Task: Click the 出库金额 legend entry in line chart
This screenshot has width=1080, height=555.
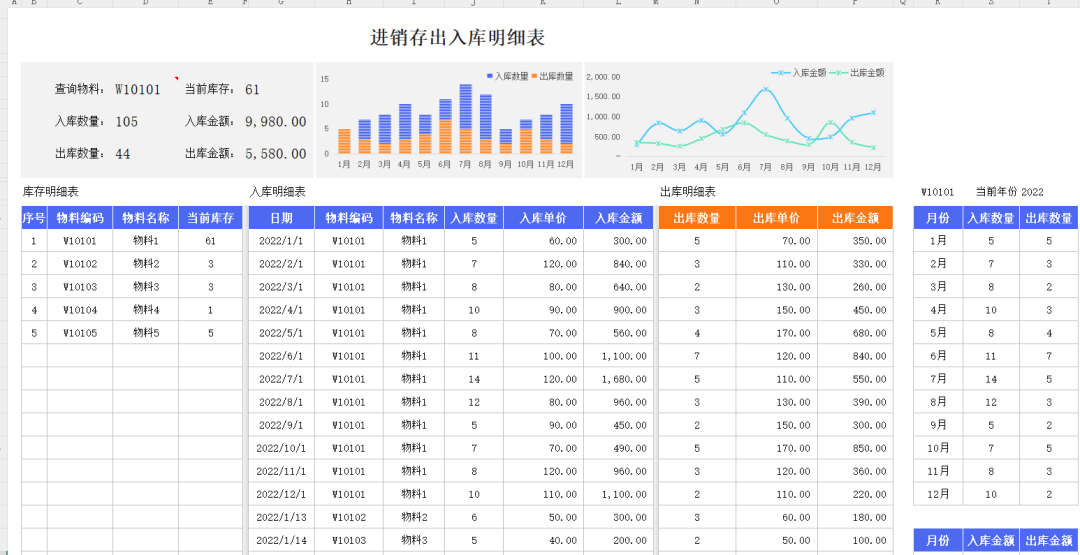Action: [x=856, y=72]
